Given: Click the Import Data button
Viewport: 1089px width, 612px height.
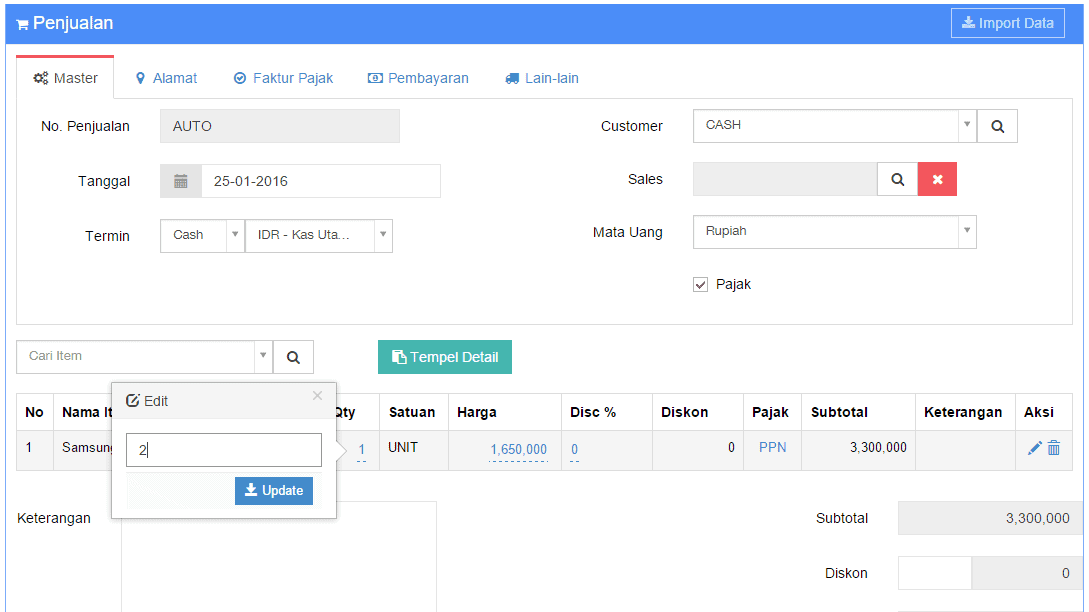Looking at the screenshot, I should tap(1008, 23).
